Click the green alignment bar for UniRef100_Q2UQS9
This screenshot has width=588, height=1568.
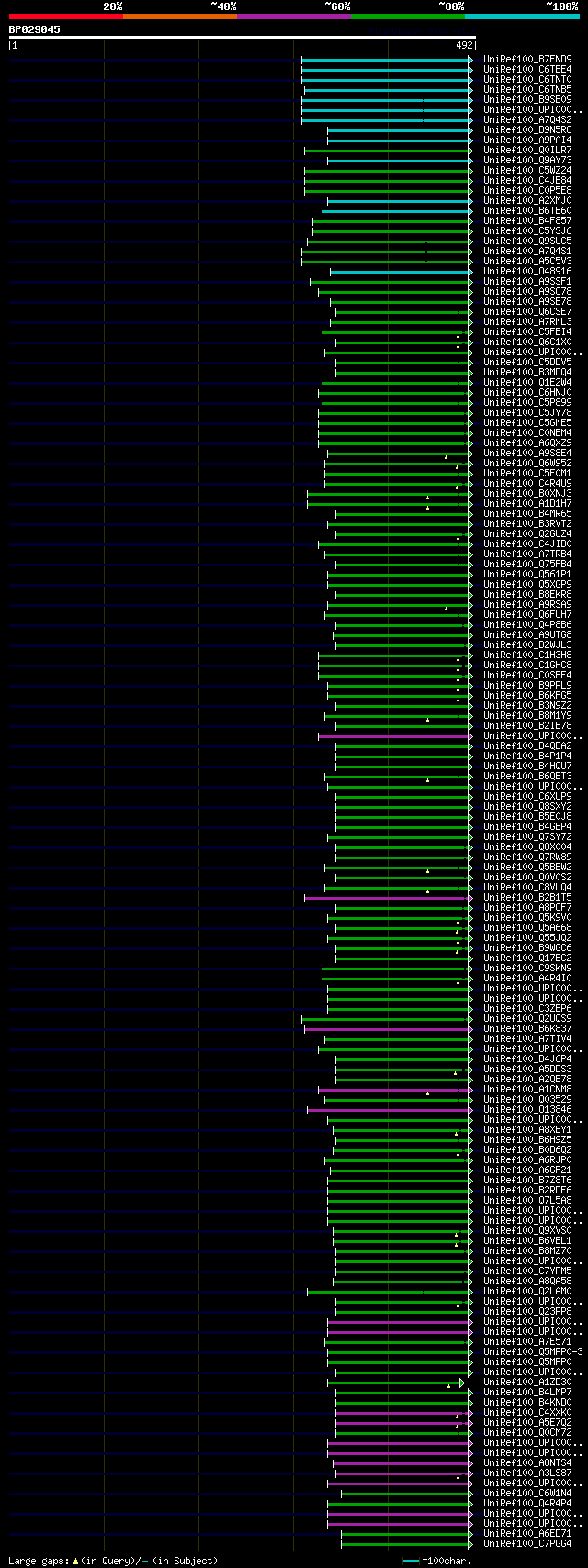click(387, 1019)
